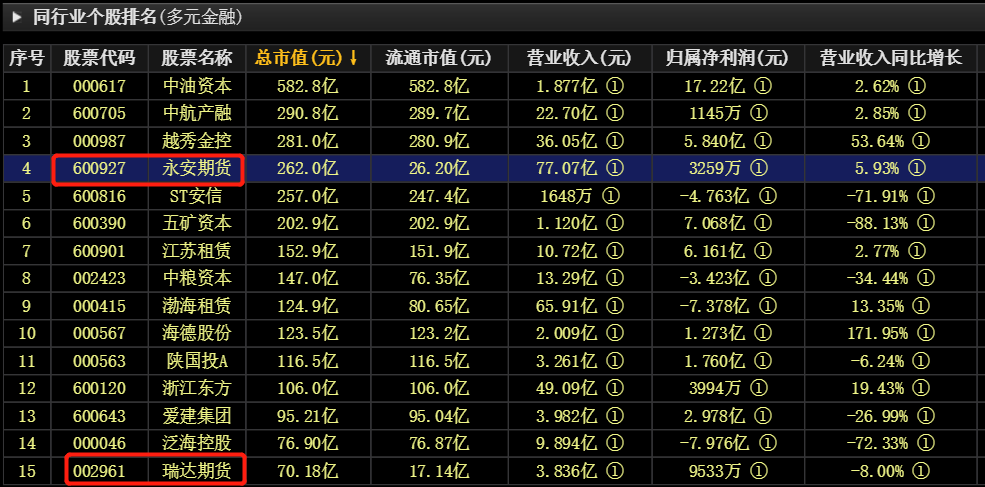Open info icon beside 1648万 revenue
The image size is (985, 487).
coord(610,196)
